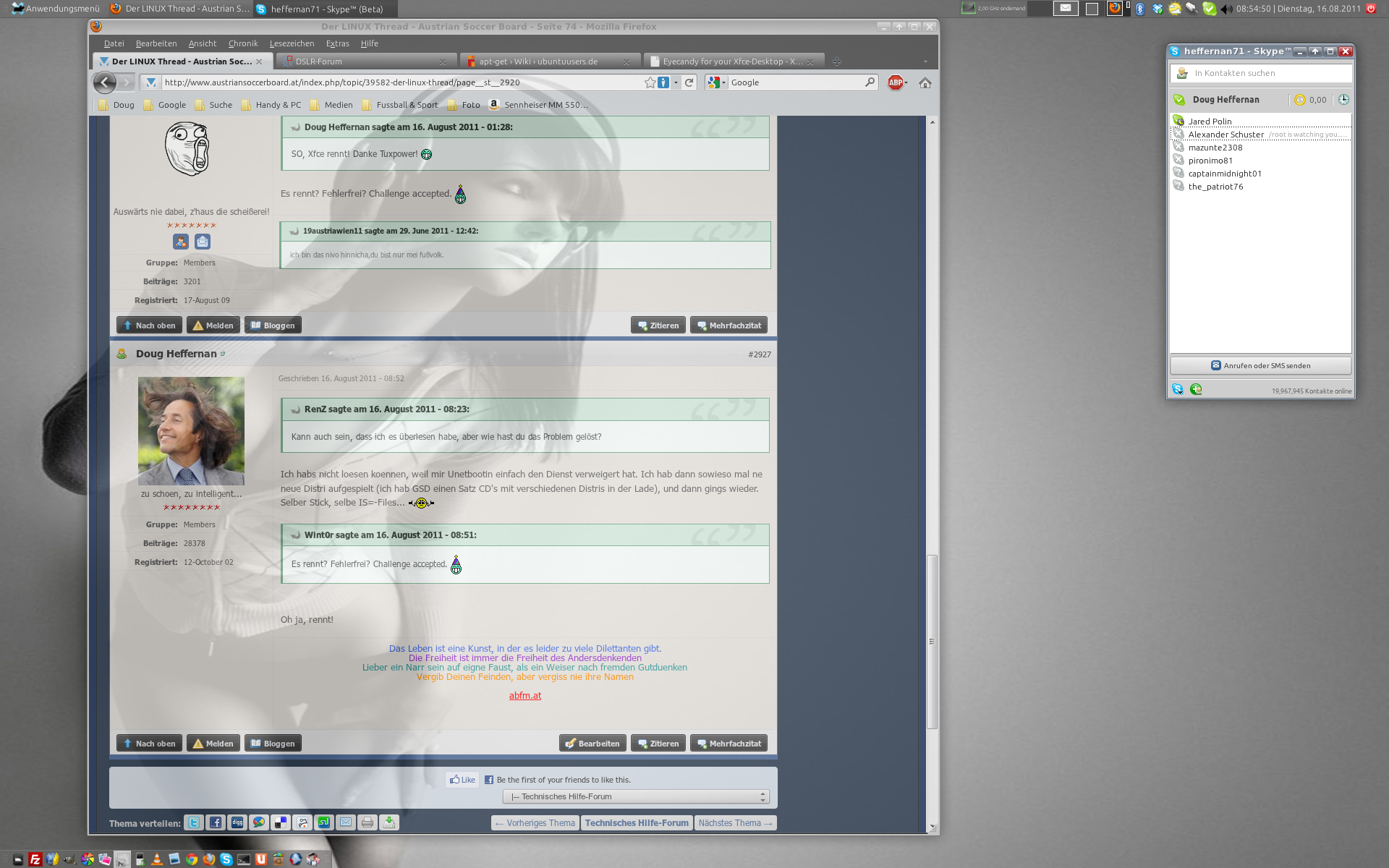
Task: Click Zitieren on post #2927
Action: 658,743
